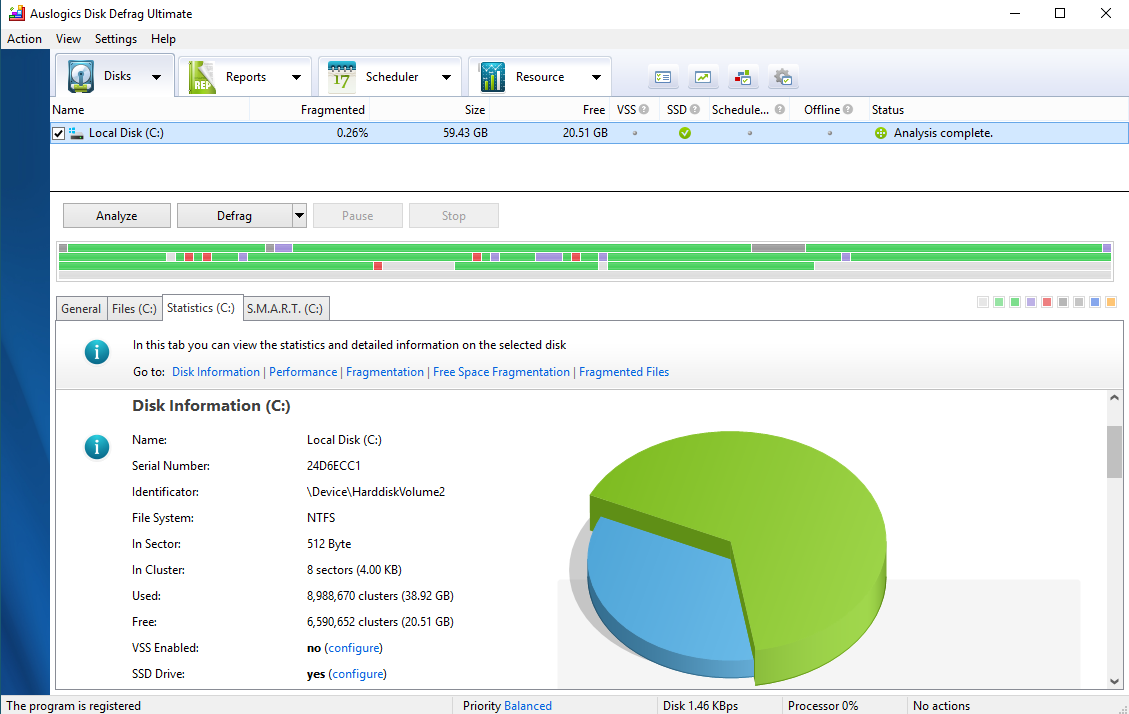This screenshot has height=714, width=1129.
Task: Click the vertical scrollbar thumb in statistics panel
Action: pos(1115,451)
